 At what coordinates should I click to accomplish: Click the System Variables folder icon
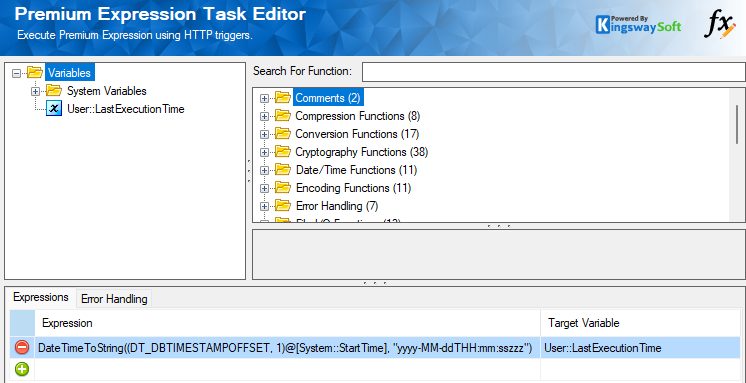pyautogui.click(x=54, y=90)
